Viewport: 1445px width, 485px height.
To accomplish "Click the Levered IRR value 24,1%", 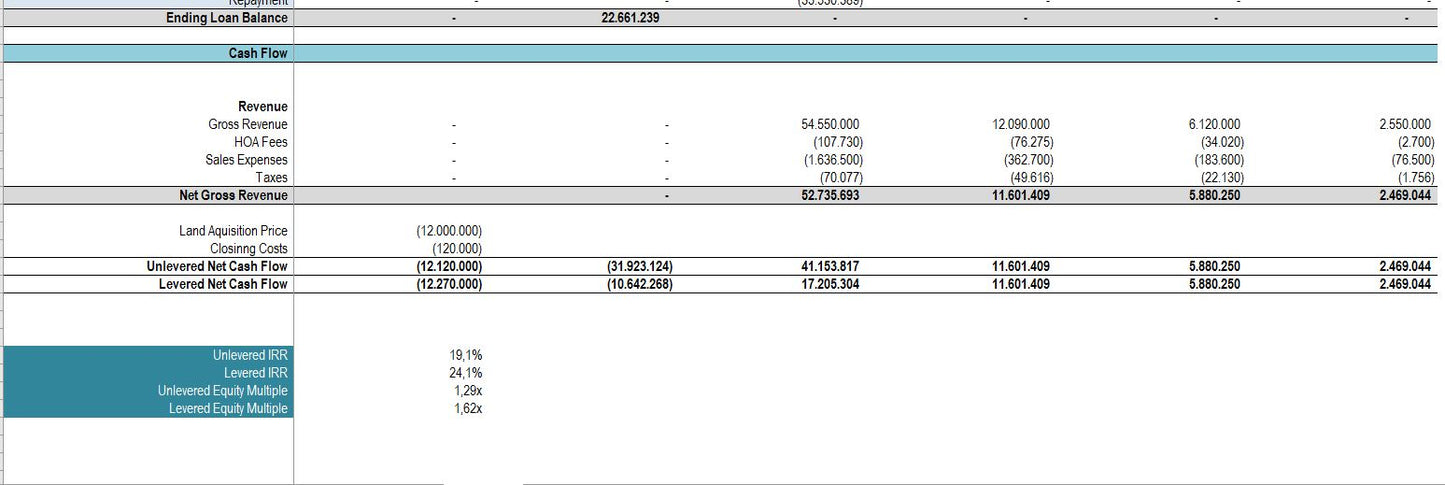I will pos(466,373).
